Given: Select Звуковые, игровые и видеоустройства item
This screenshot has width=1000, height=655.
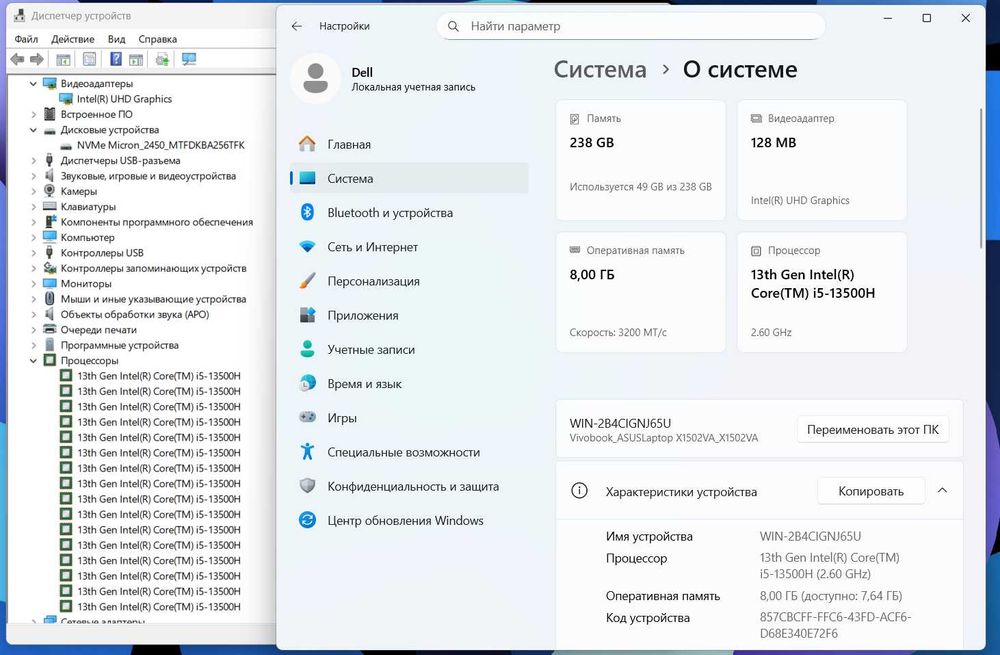Looking at the screenshot, I should point(148,176).
